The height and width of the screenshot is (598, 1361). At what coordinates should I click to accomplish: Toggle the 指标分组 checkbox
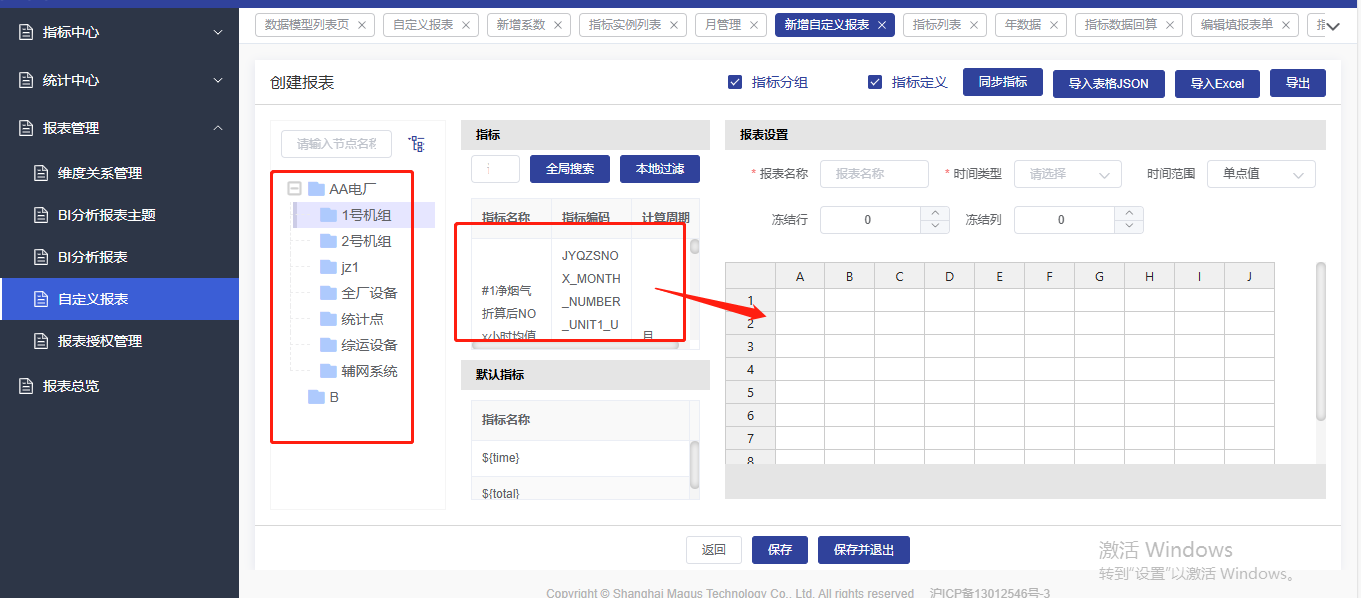pos(735,82)
